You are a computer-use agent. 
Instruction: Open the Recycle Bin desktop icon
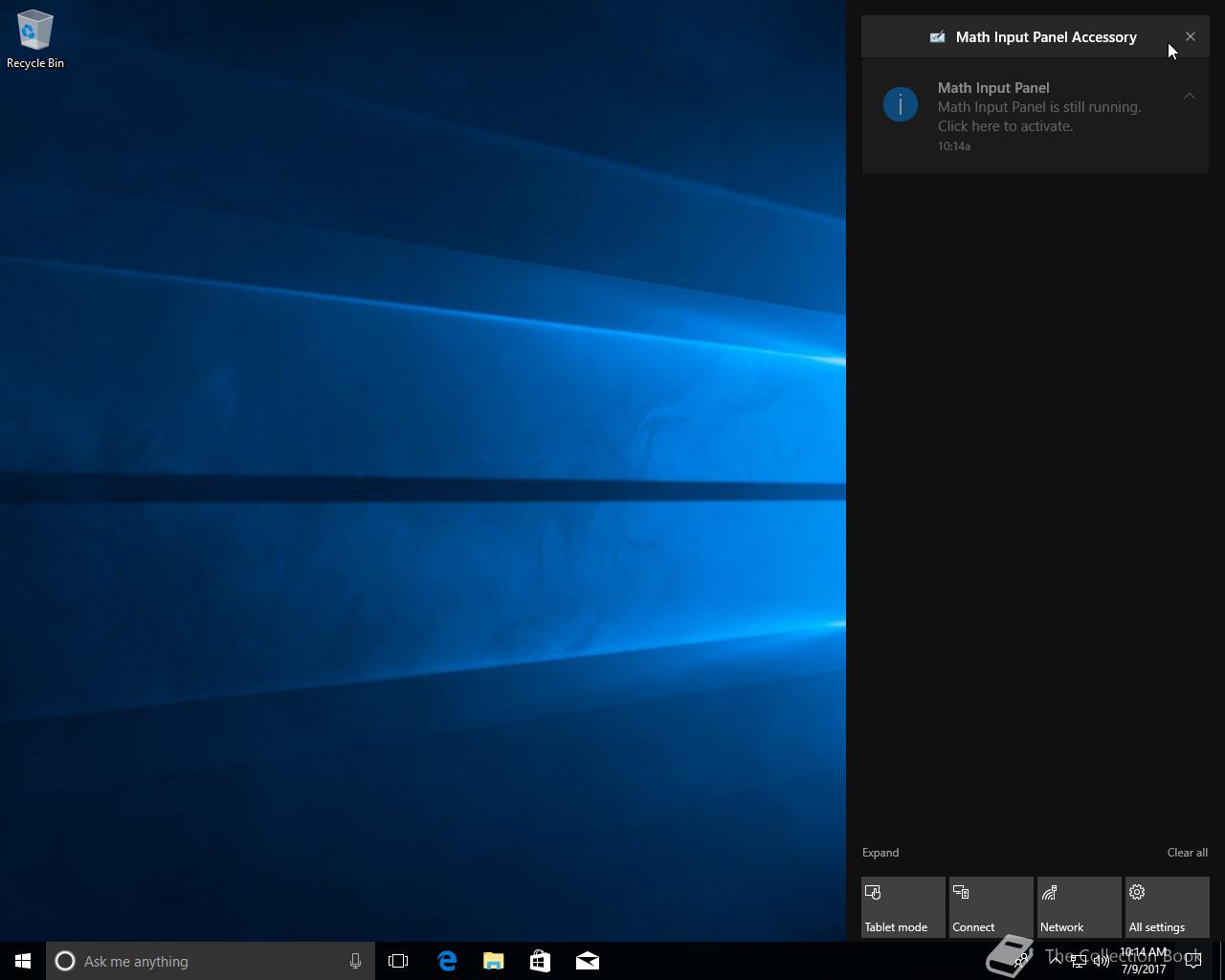35,40
